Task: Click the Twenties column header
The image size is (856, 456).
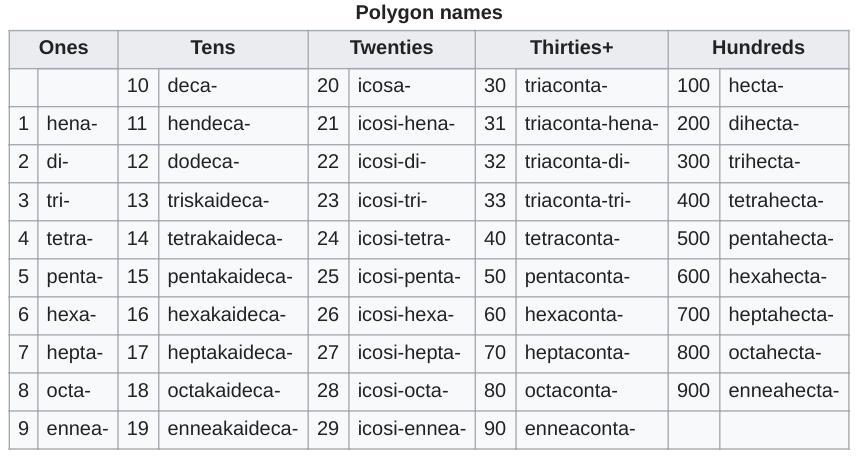Action: click(391, 48)
